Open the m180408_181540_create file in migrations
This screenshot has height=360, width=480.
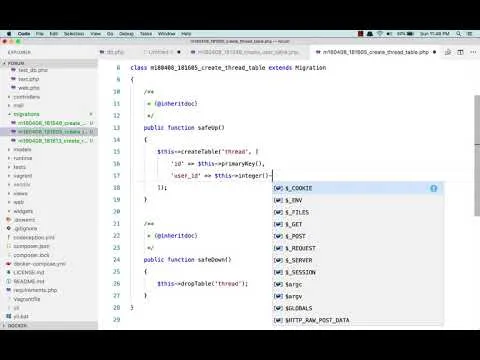pos(49,123)
